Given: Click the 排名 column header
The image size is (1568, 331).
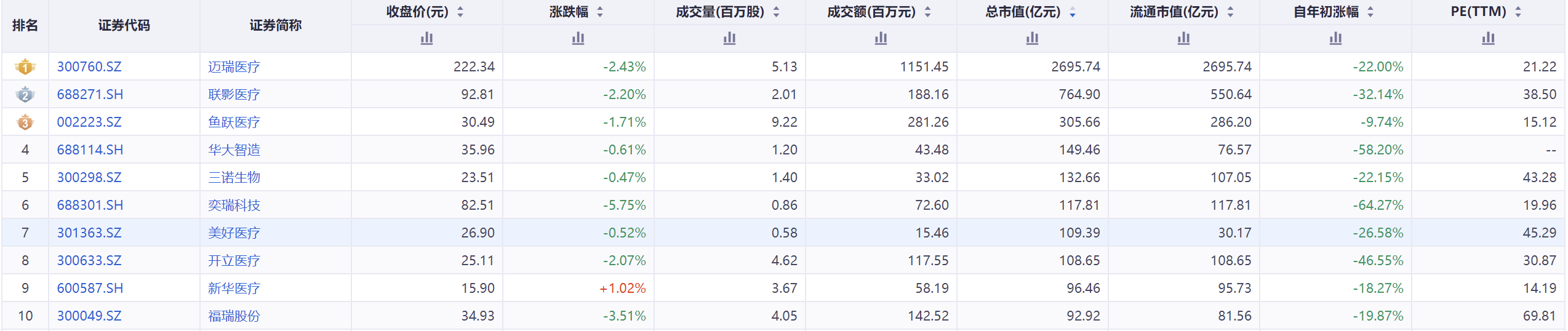Looking at the screenshot, I should pyautogui.click(x=25, y=25).
